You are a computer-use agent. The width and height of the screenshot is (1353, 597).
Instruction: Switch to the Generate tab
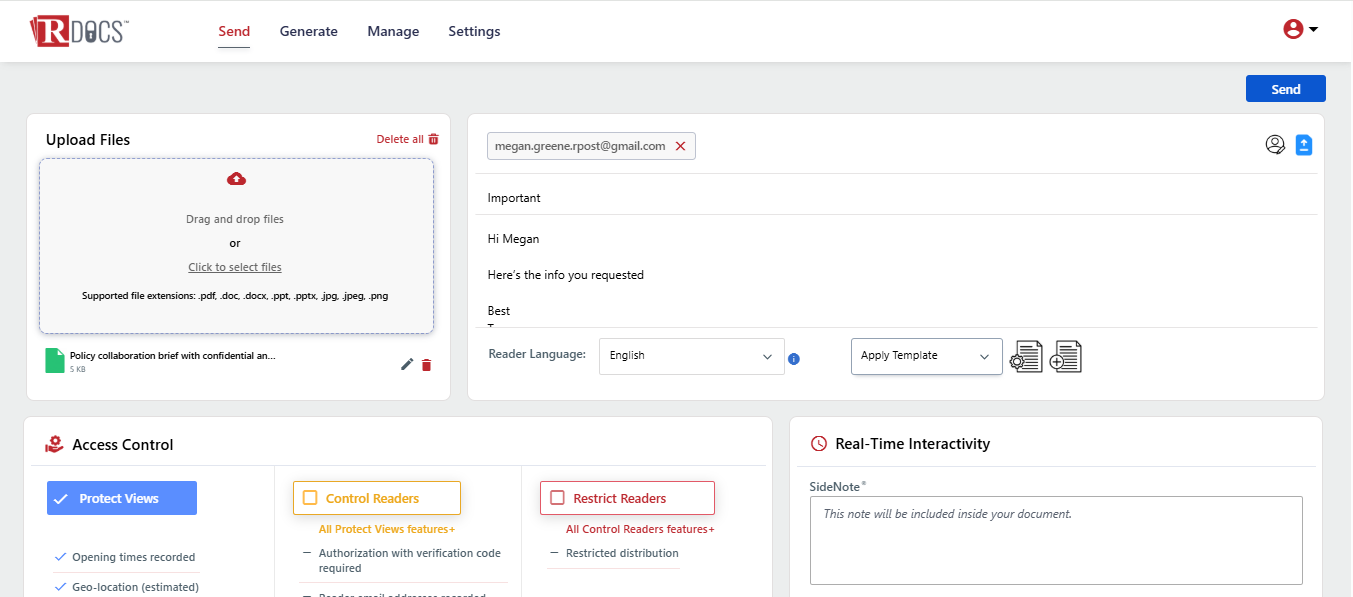(x=309, y=31)
